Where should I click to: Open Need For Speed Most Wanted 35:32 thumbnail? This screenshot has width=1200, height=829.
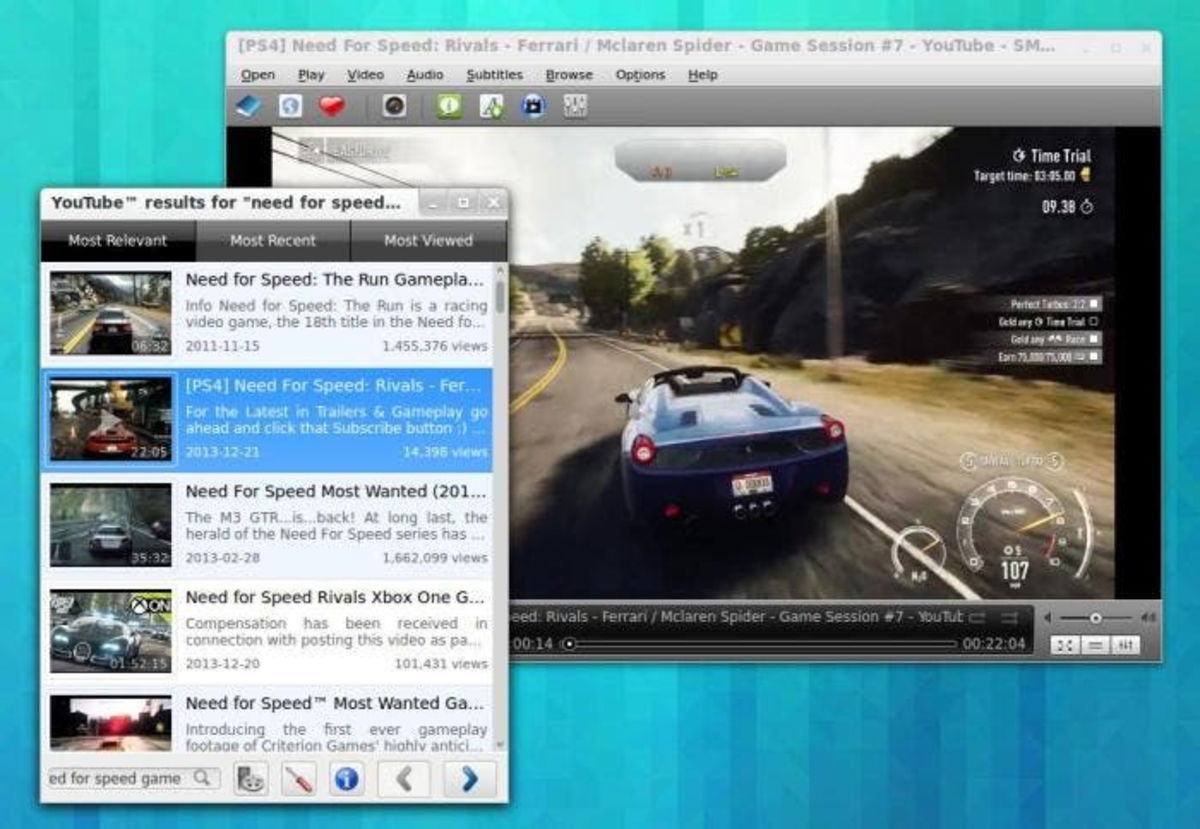(x=111, y=525)
